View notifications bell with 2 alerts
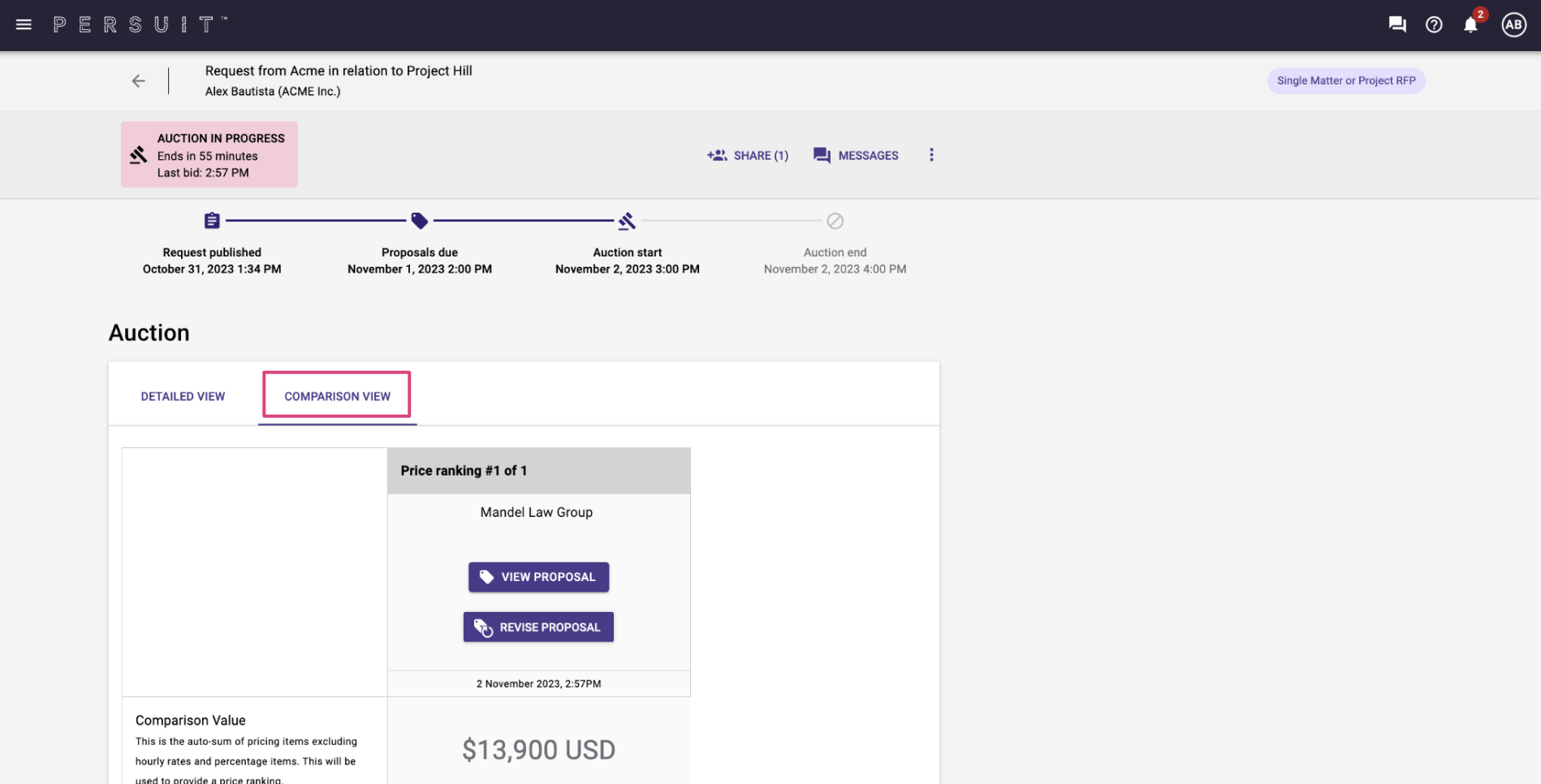Viewport: 1541px width, 784px height. click(x=1471, y=24)
